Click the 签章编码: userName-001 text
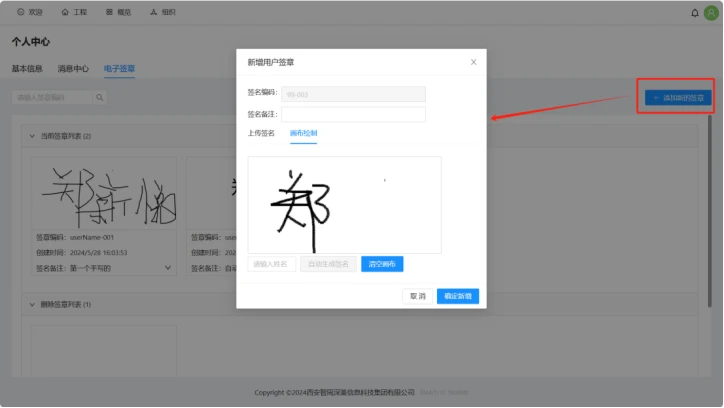This screenshot has height=408, width=724. point(75,237)
